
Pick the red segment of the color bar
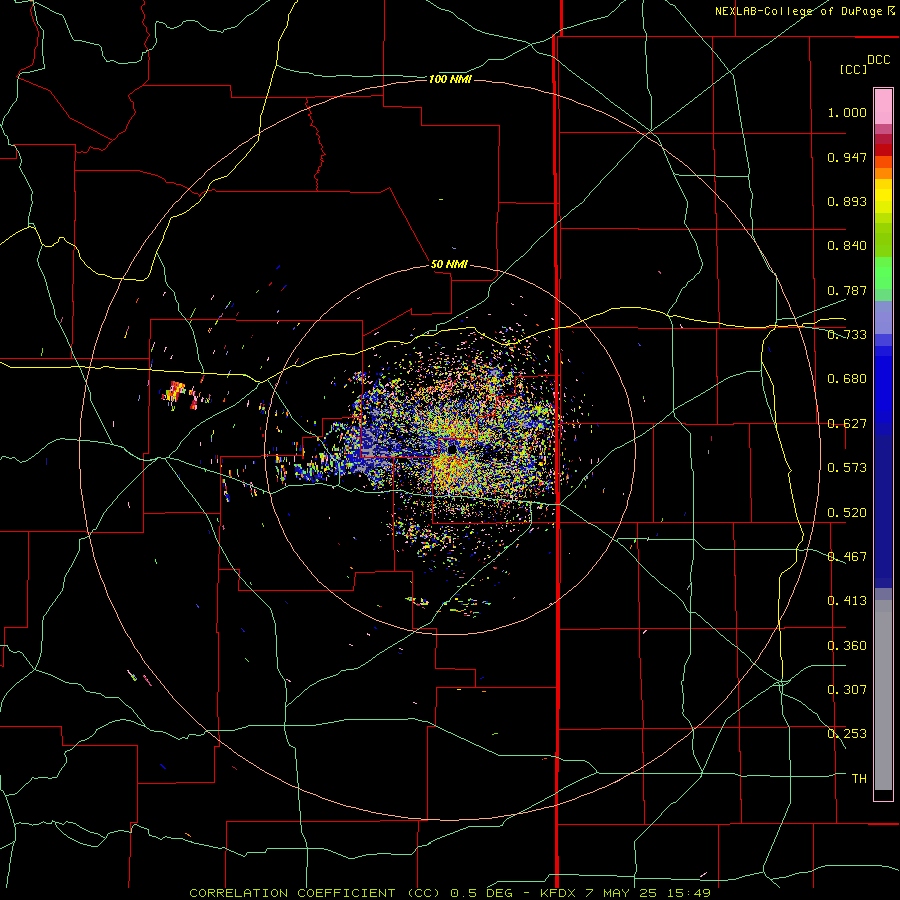click(883, 150)
